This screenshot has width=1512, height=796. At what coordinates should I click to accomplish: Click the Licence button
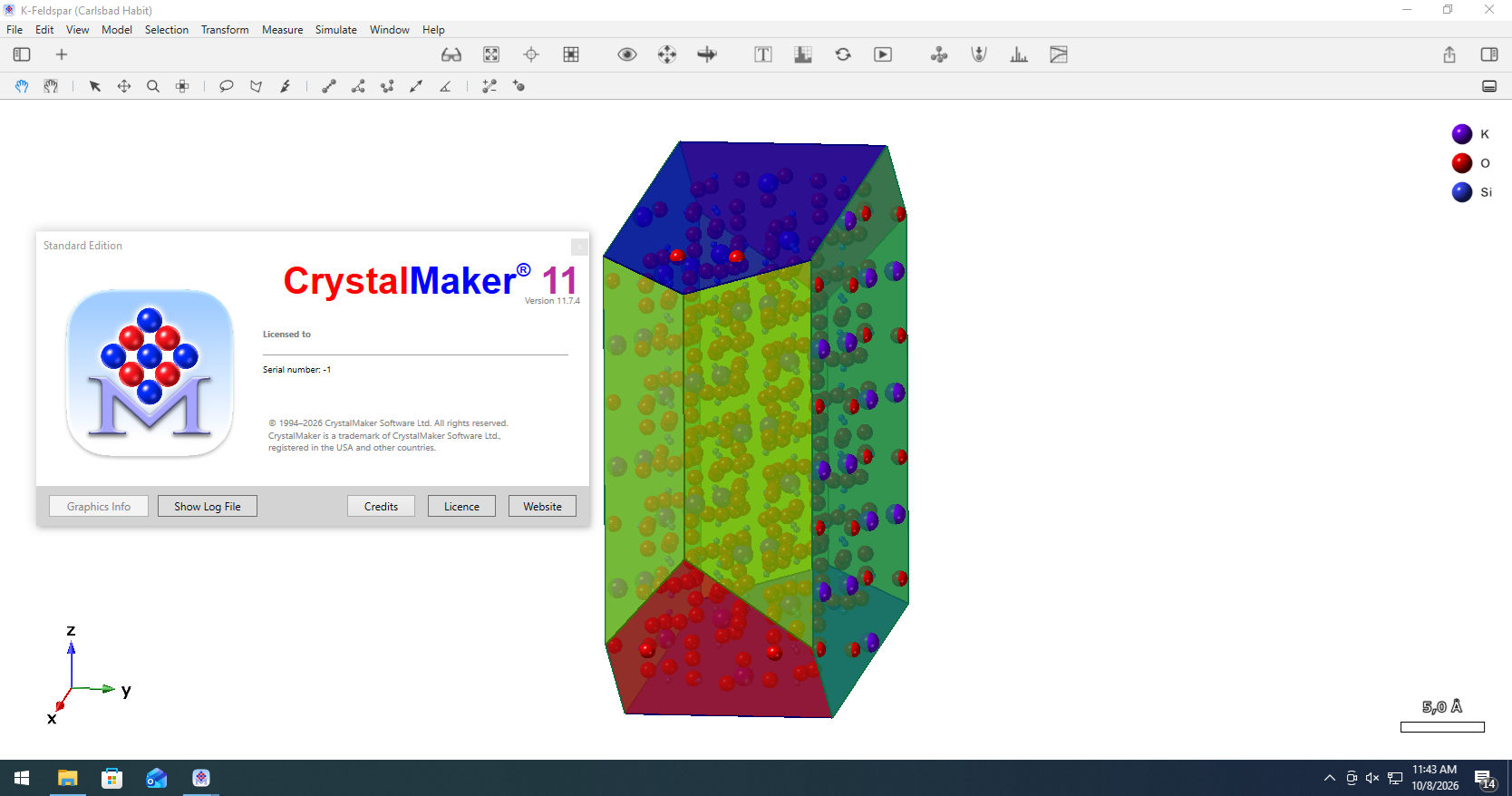(x=461, y=506)
